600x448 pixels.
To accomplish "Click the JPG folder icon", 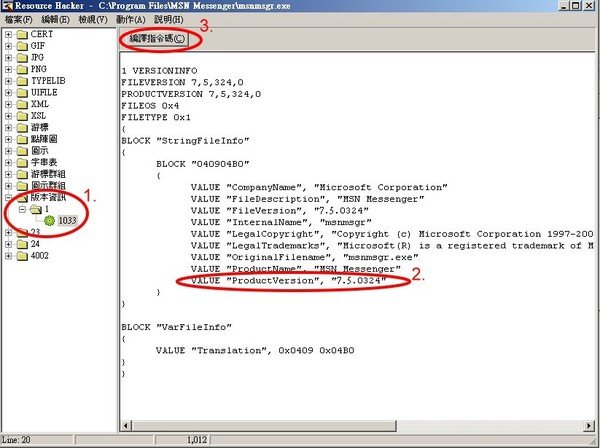I will (22, 58).
